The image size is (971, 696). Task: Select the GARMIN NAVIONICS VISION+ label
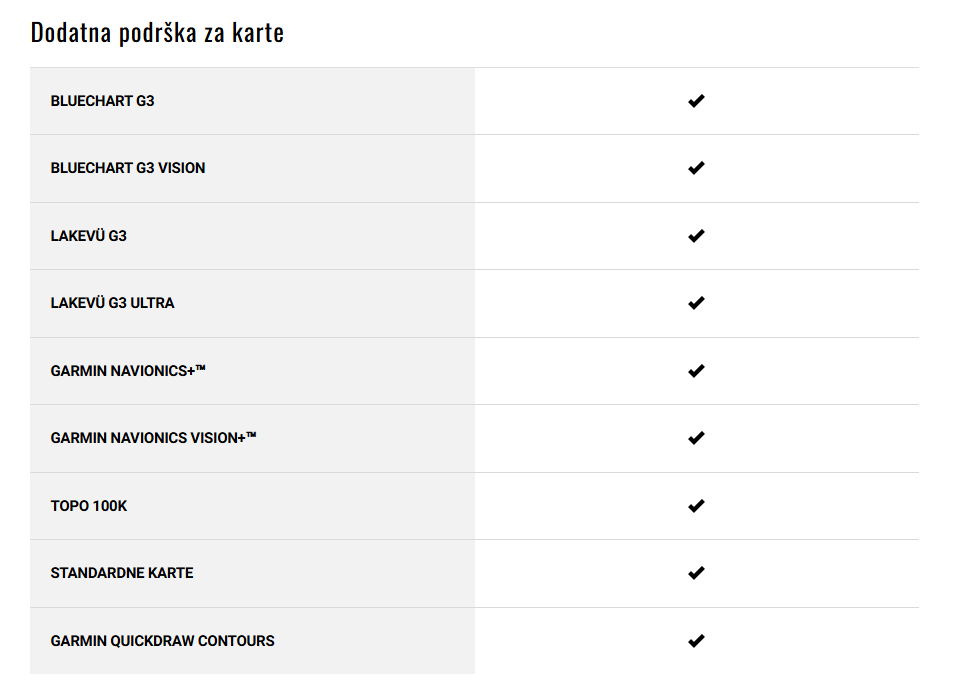pyautogui.click(x=153, y=438)
